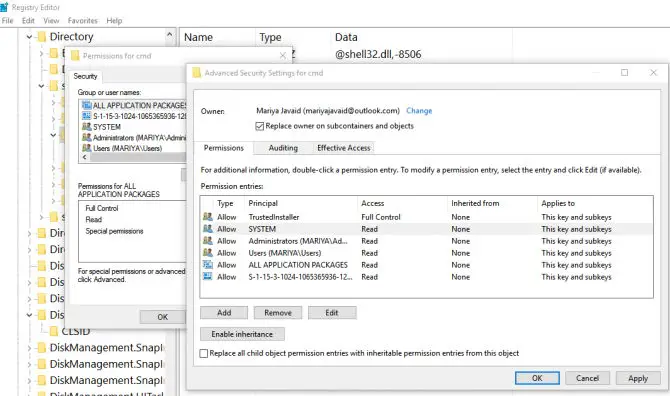Image resolution: width=670 pixels, height=396 pixels.
Task: Open the Edit menu
Action: (28, 21)
